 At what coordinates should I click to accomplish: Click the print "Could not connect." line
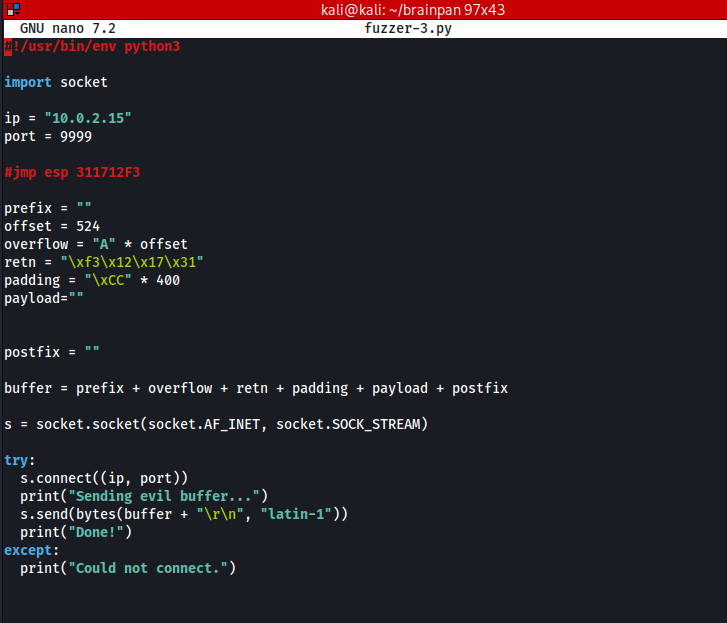(128, 568)
